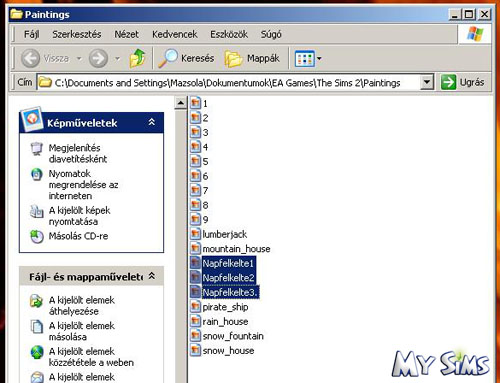Select the mountain_house file name
500x383 pixels.
point(236,249)
